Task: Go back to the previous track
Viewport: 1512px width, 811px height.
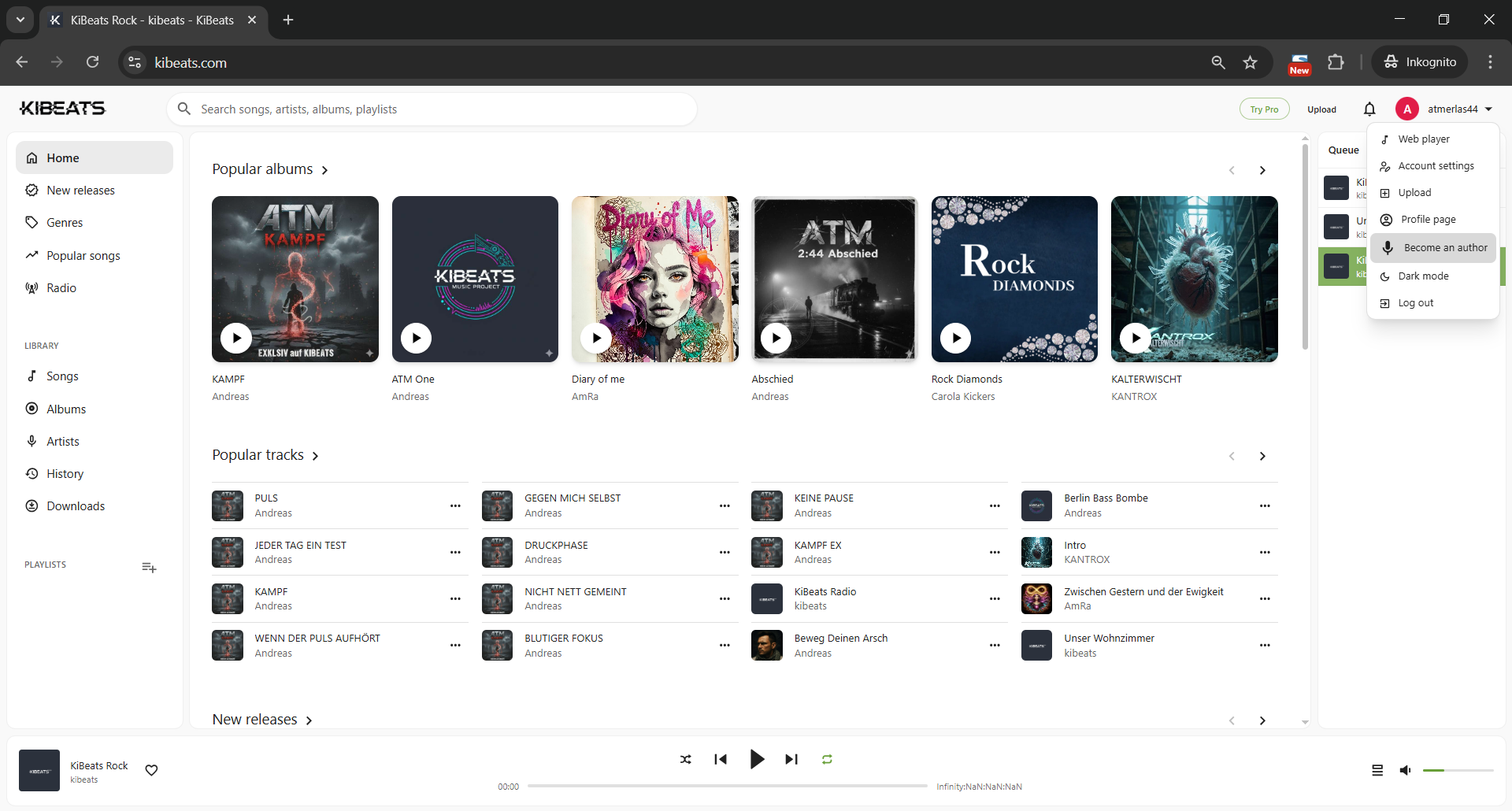Action: point(721,759)
